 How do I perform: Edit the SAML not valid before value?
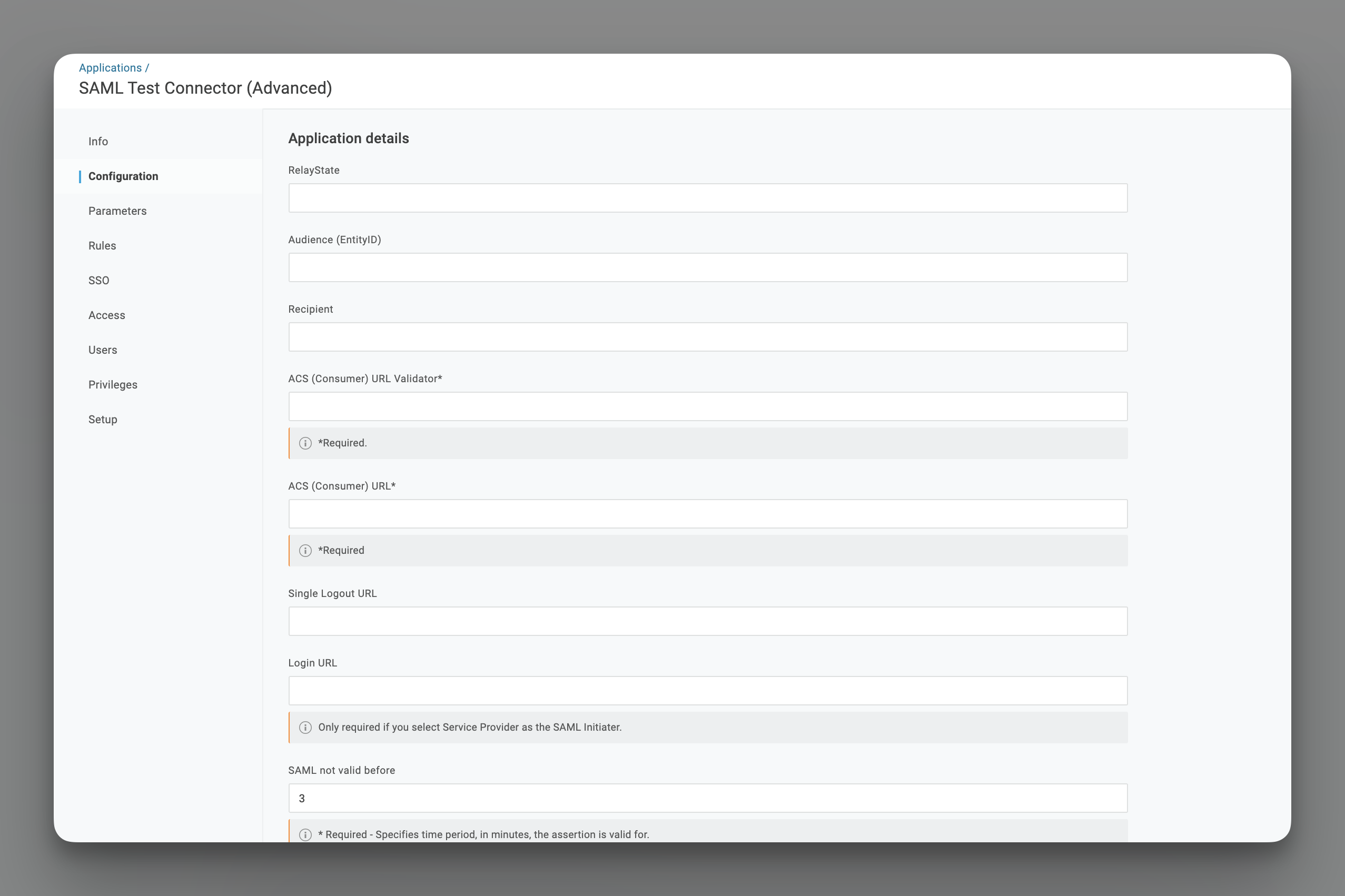708,798
